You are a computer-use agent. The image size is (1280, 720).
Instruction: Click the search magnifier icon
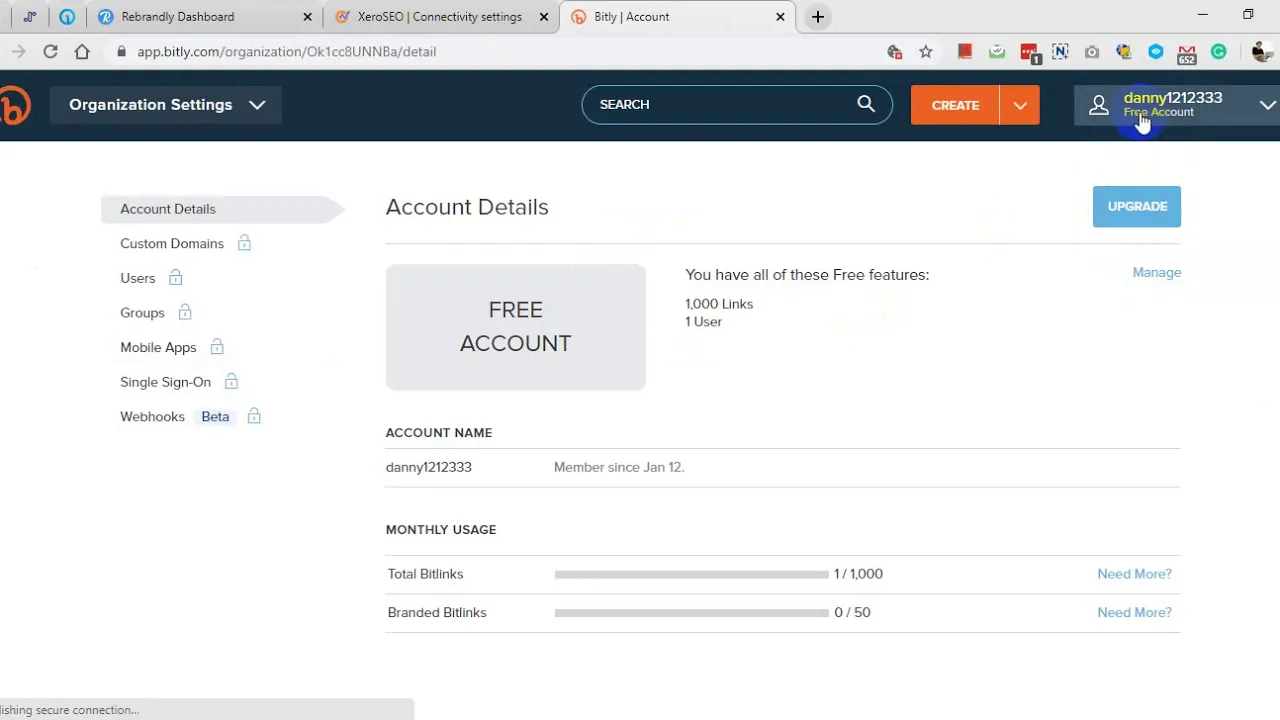click(866, 103)
